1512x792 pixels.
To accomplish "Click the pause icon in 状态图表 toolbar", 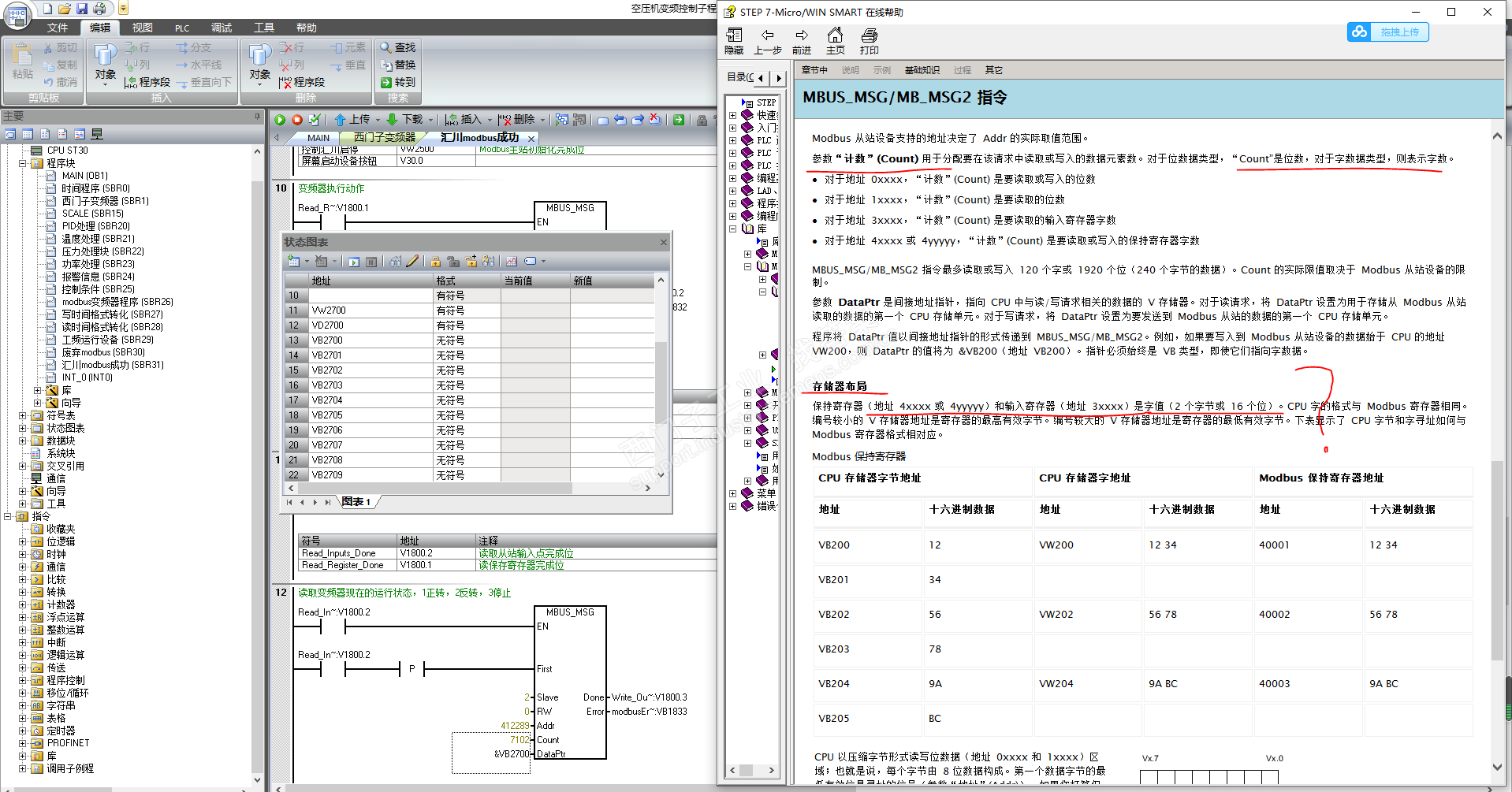I will (371, 262).
